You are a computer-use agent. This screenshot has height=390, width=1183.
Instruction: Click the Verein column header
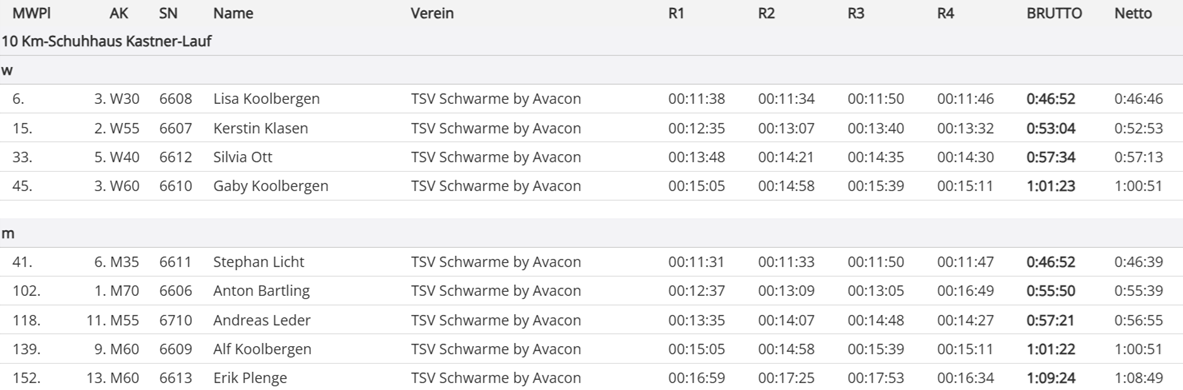(x=432, y=13)
